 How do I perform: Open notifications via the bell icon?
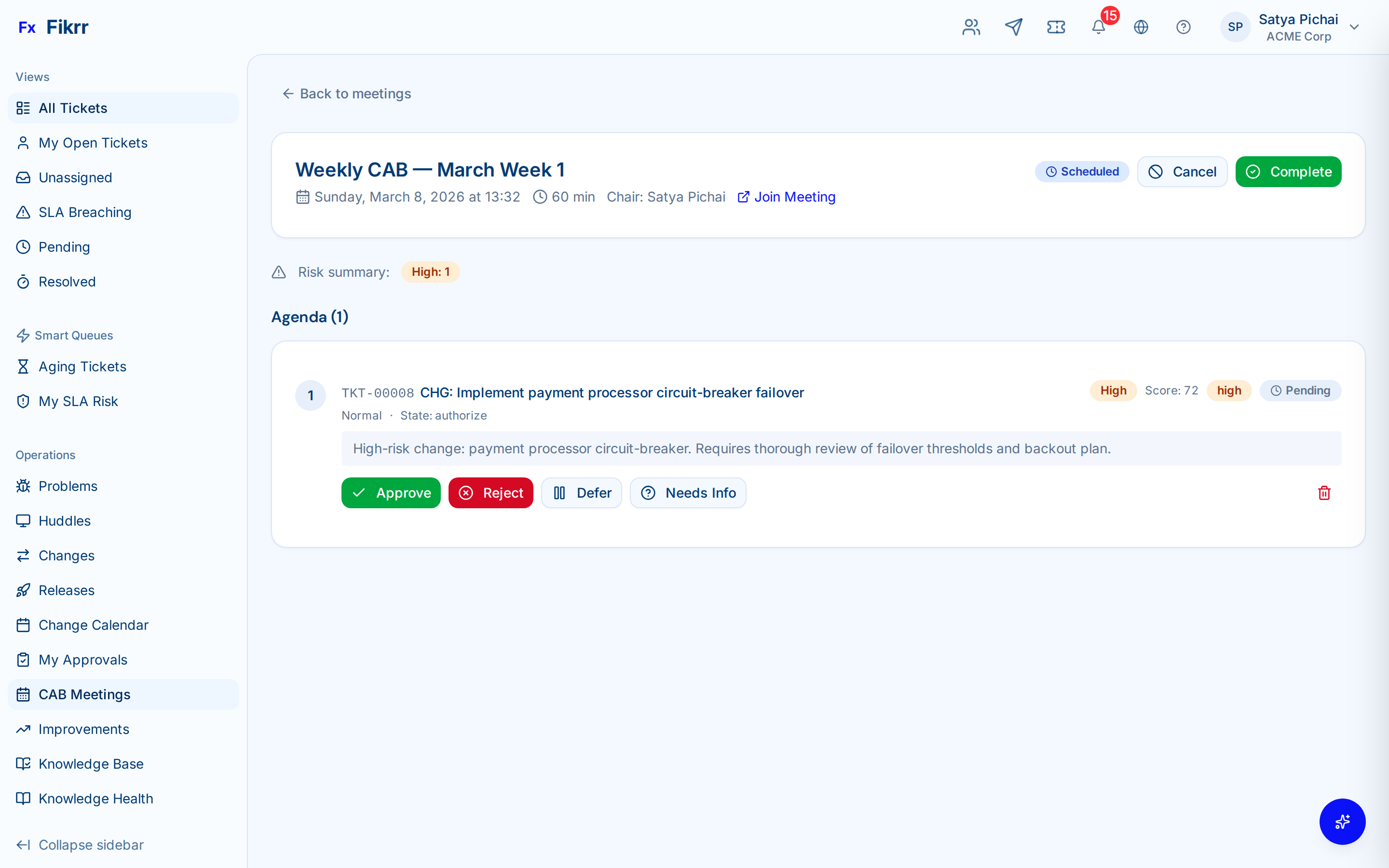point(1098,27)
